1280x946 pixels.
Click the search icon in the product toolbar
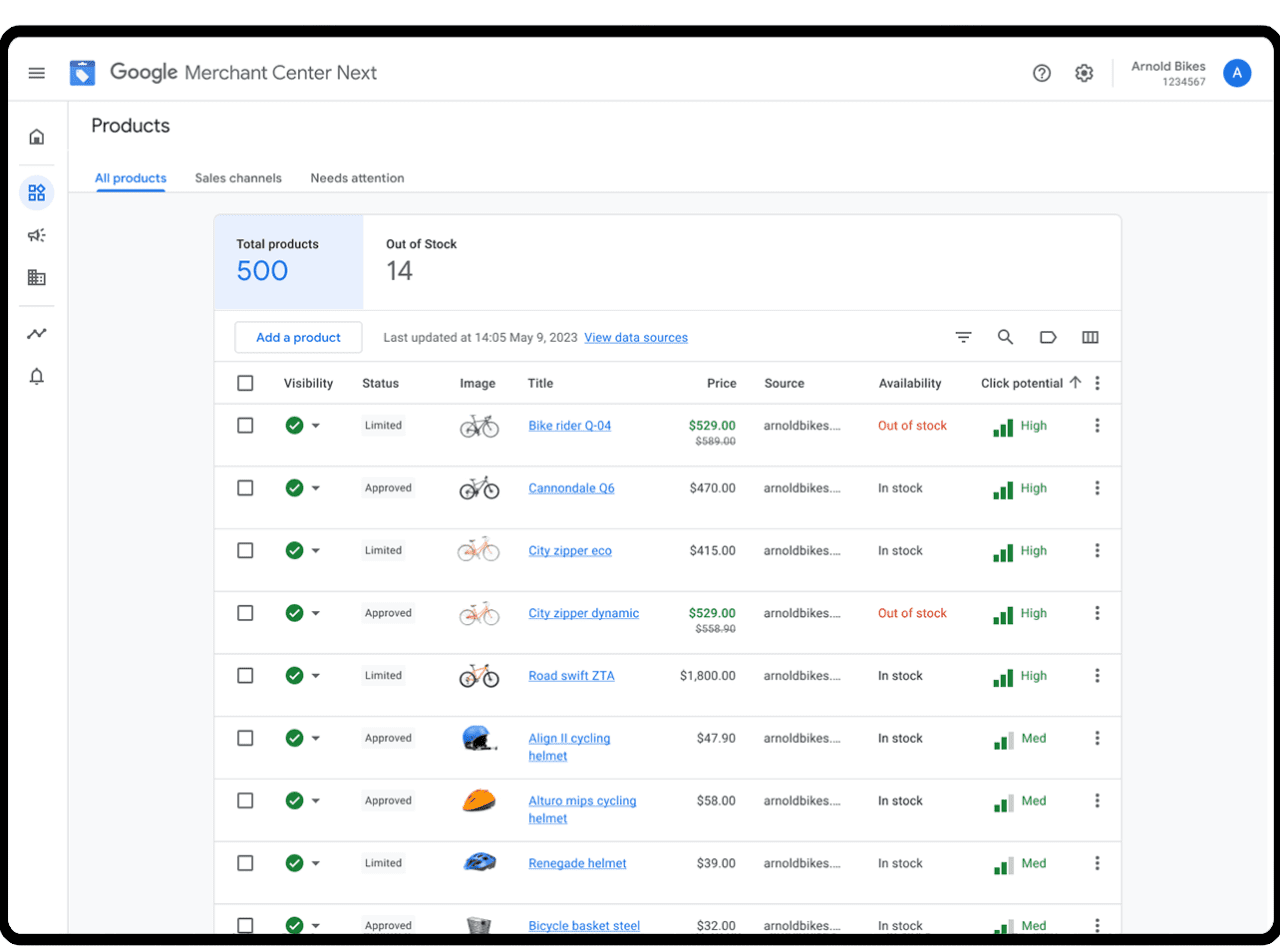1006,337
